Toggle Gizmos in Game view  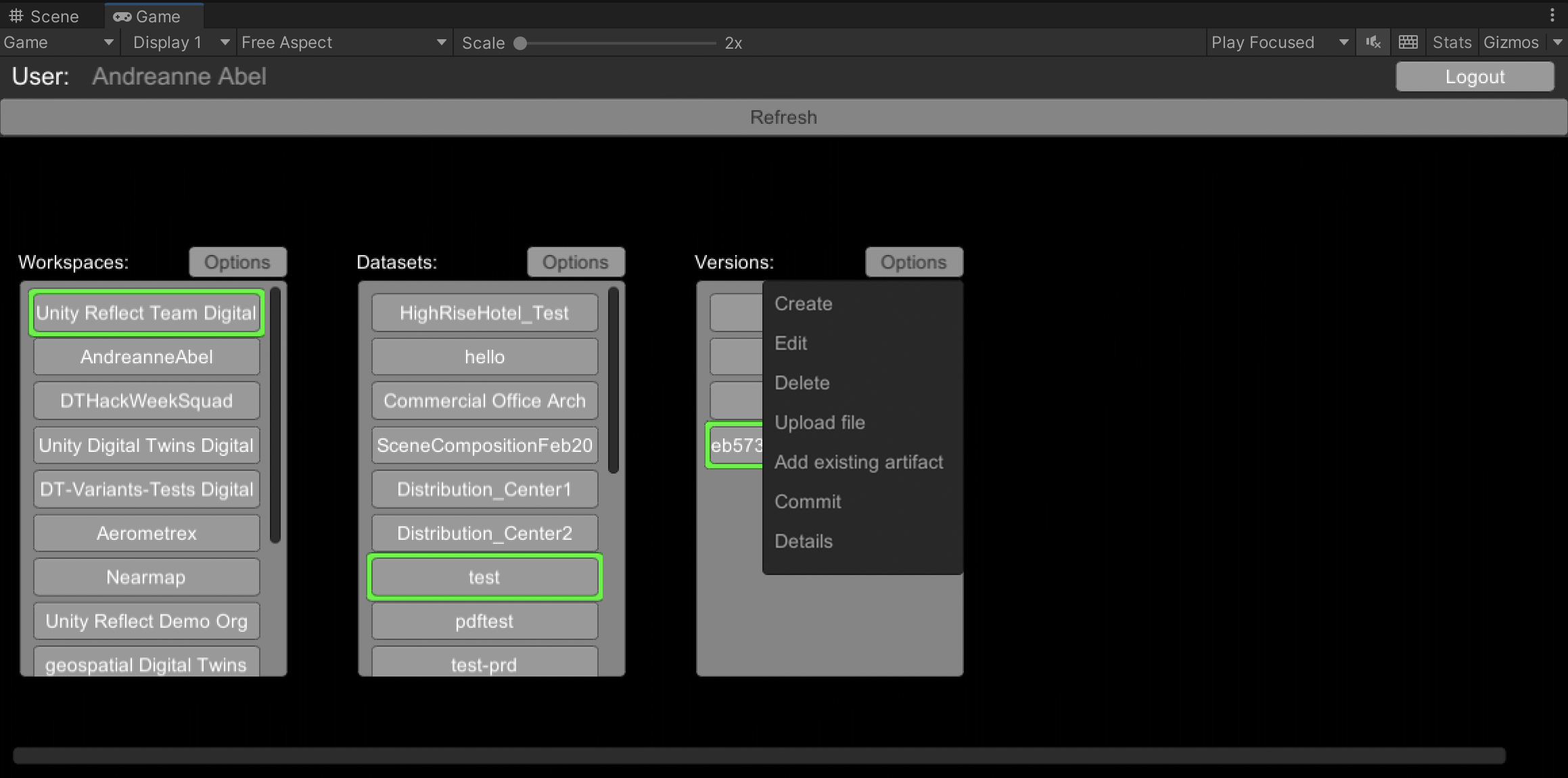pos(1511,43)
